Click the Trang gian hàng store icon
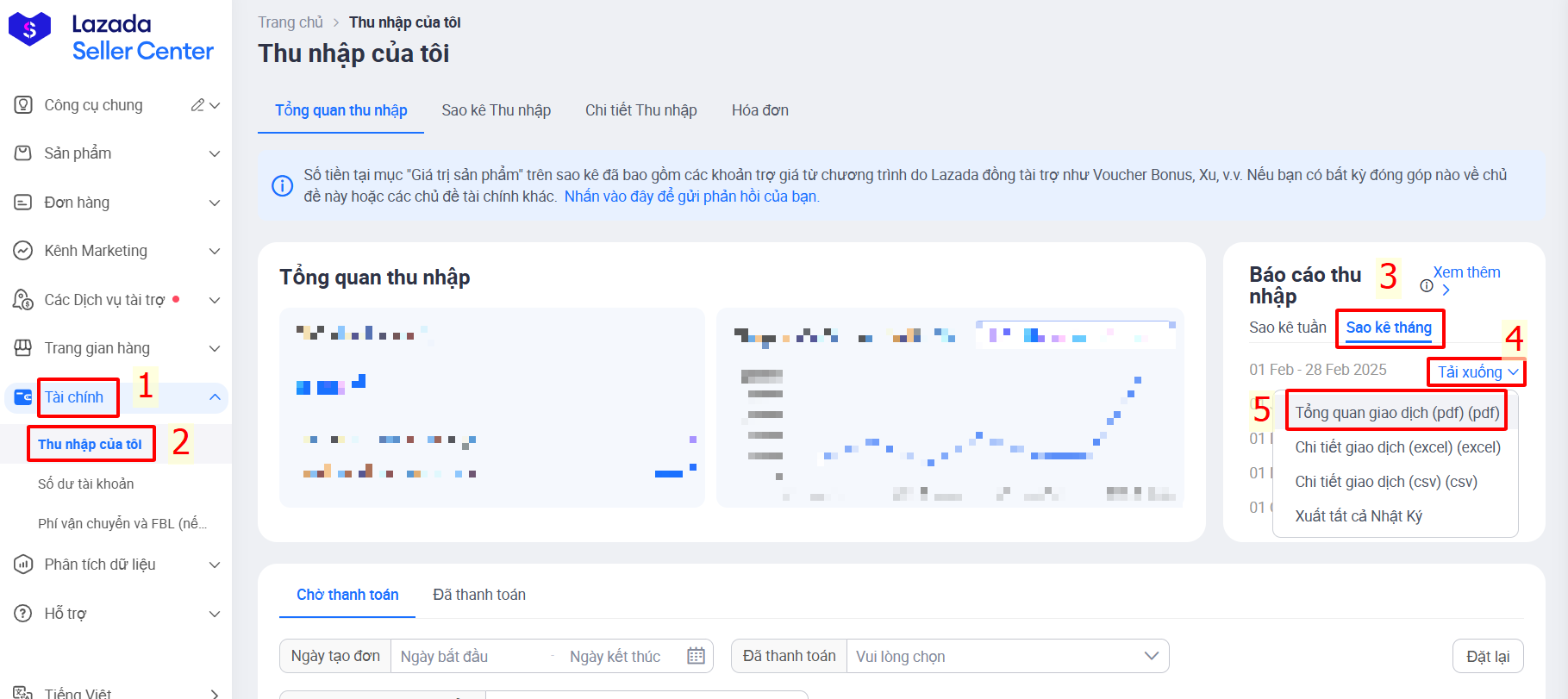 click(x=23, y=348)
